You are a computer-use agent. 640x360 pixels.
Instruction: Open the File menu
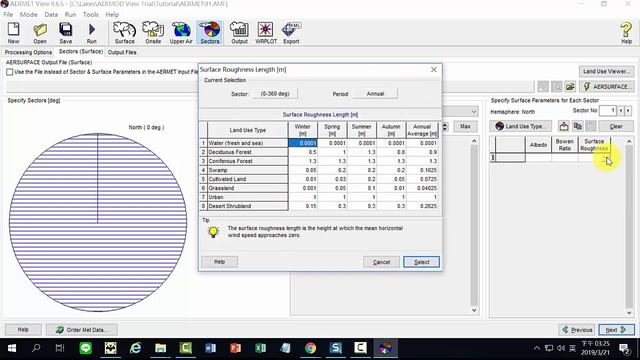(x=8, y=14)
